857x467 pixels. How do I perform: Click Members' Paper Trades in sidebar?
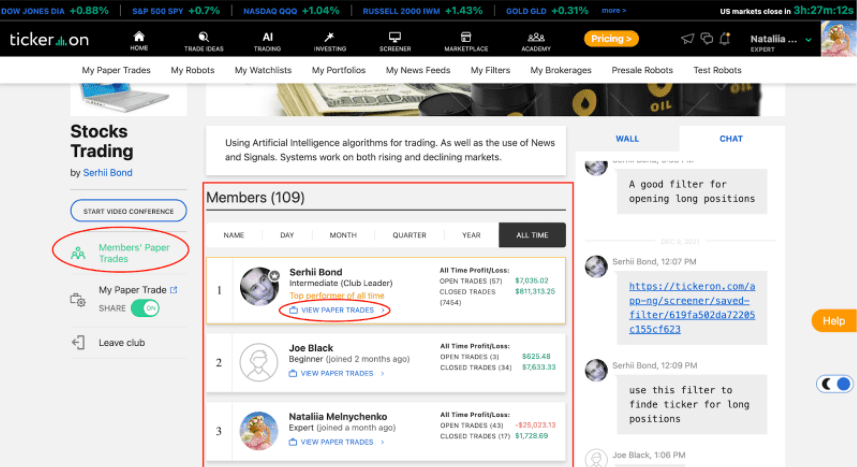(134, 253)
